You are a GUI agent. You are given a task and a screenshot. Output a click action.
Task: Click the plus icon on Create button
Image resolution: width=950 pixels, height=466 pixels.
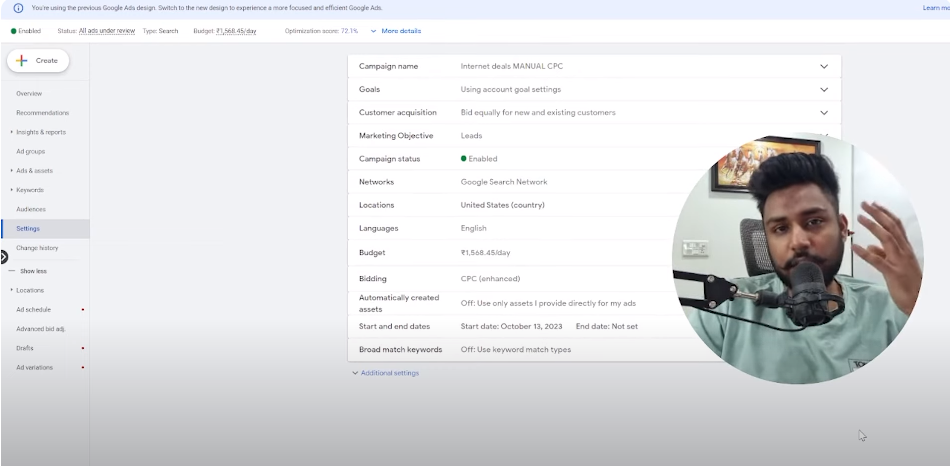22,61
